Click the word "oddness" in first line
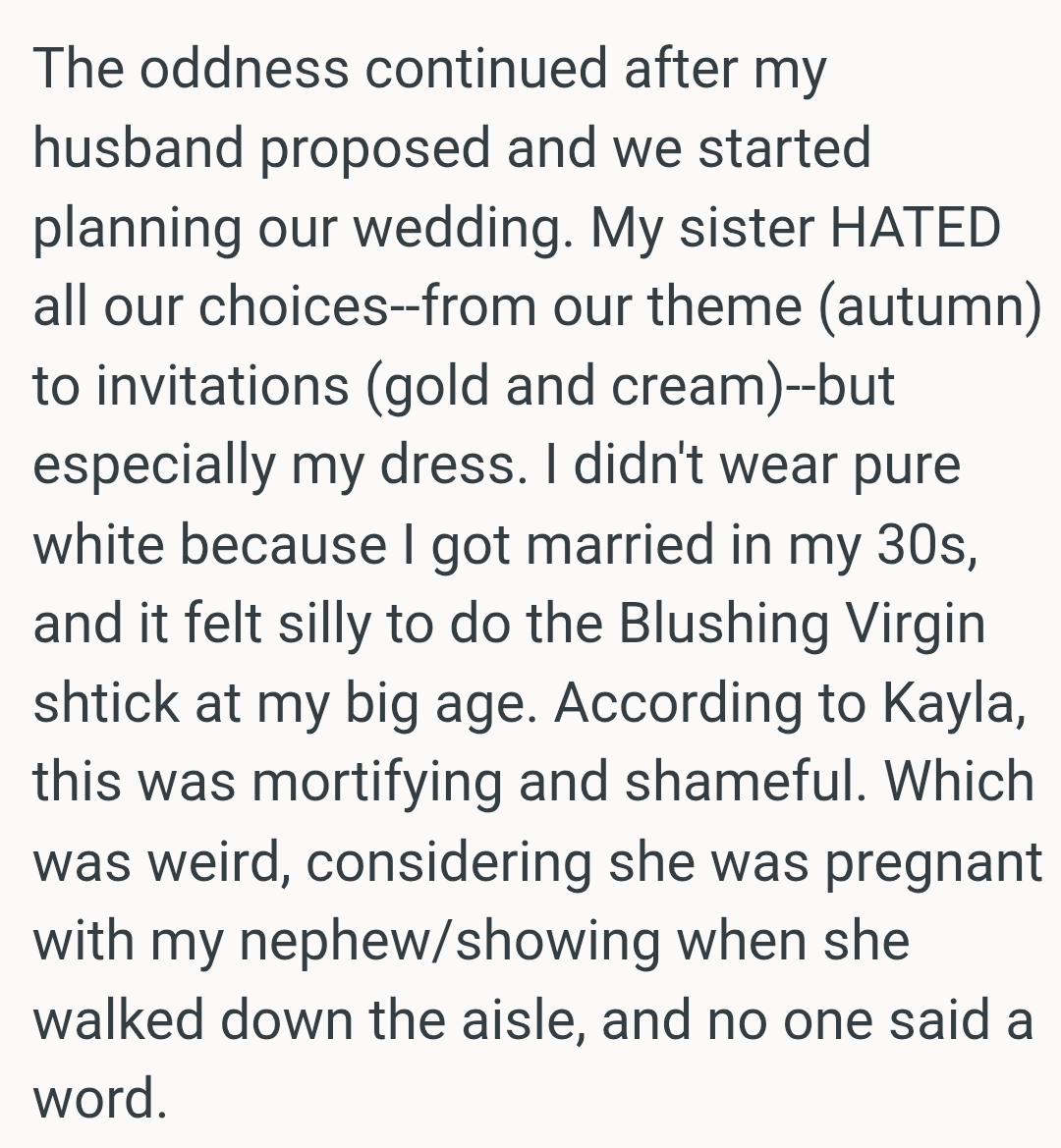 [x=244, y=71]
